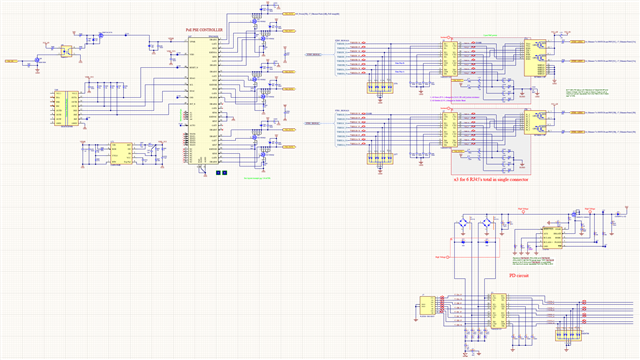Select the upper Ethernet transformer component
The image size is (640, 360).
click(x=450, y=59)
